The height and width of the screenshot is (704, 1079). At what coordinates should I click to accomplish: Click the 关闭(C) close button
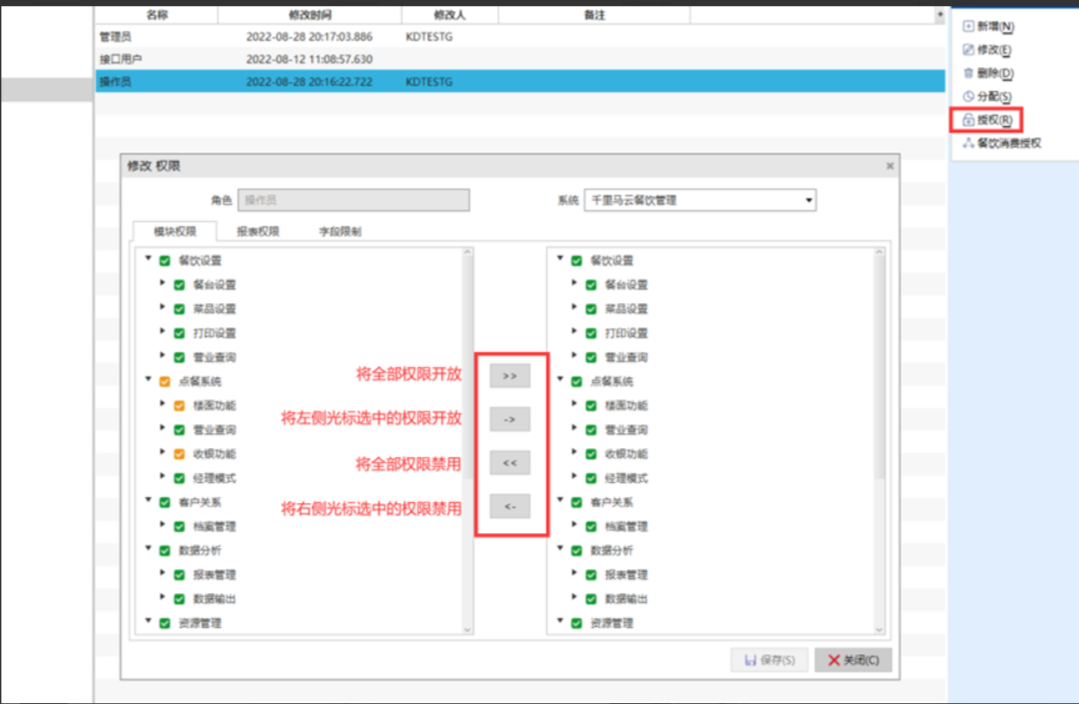click(x=852, y=660)
